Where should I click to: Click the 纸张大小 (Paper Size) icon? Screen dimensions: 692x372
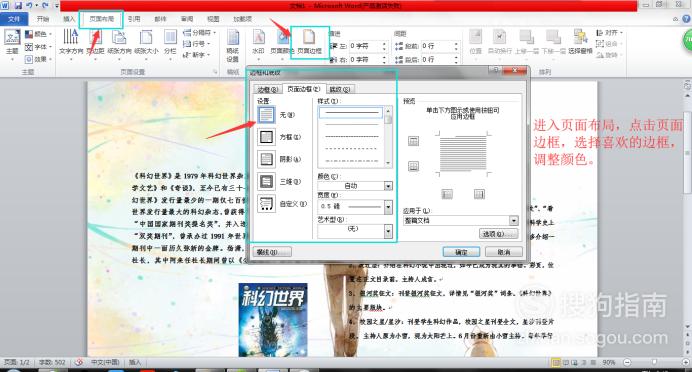tap(146, 42)
